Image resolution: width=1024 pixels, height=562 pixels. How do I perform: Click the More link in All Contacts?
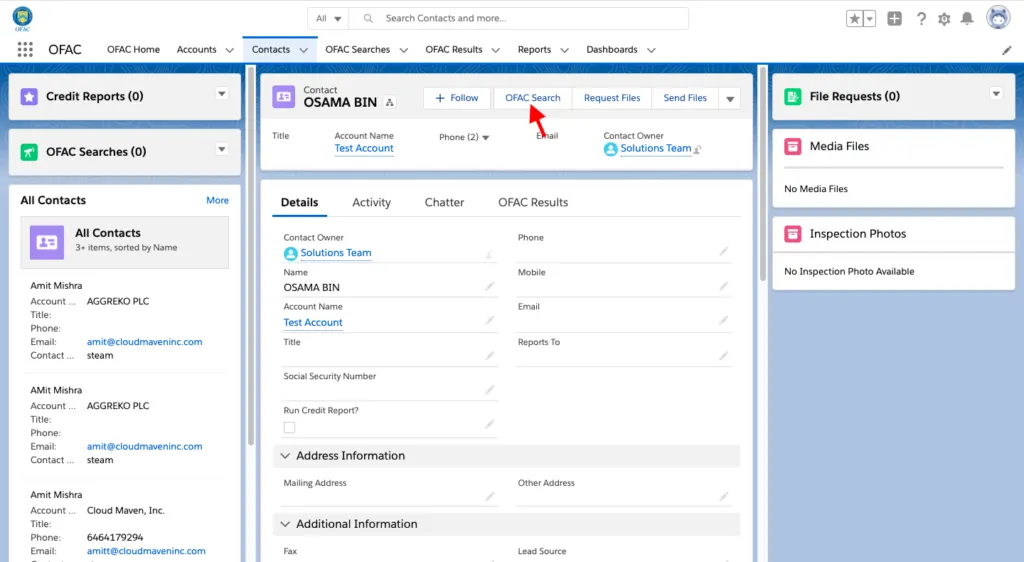click(217, 200)
